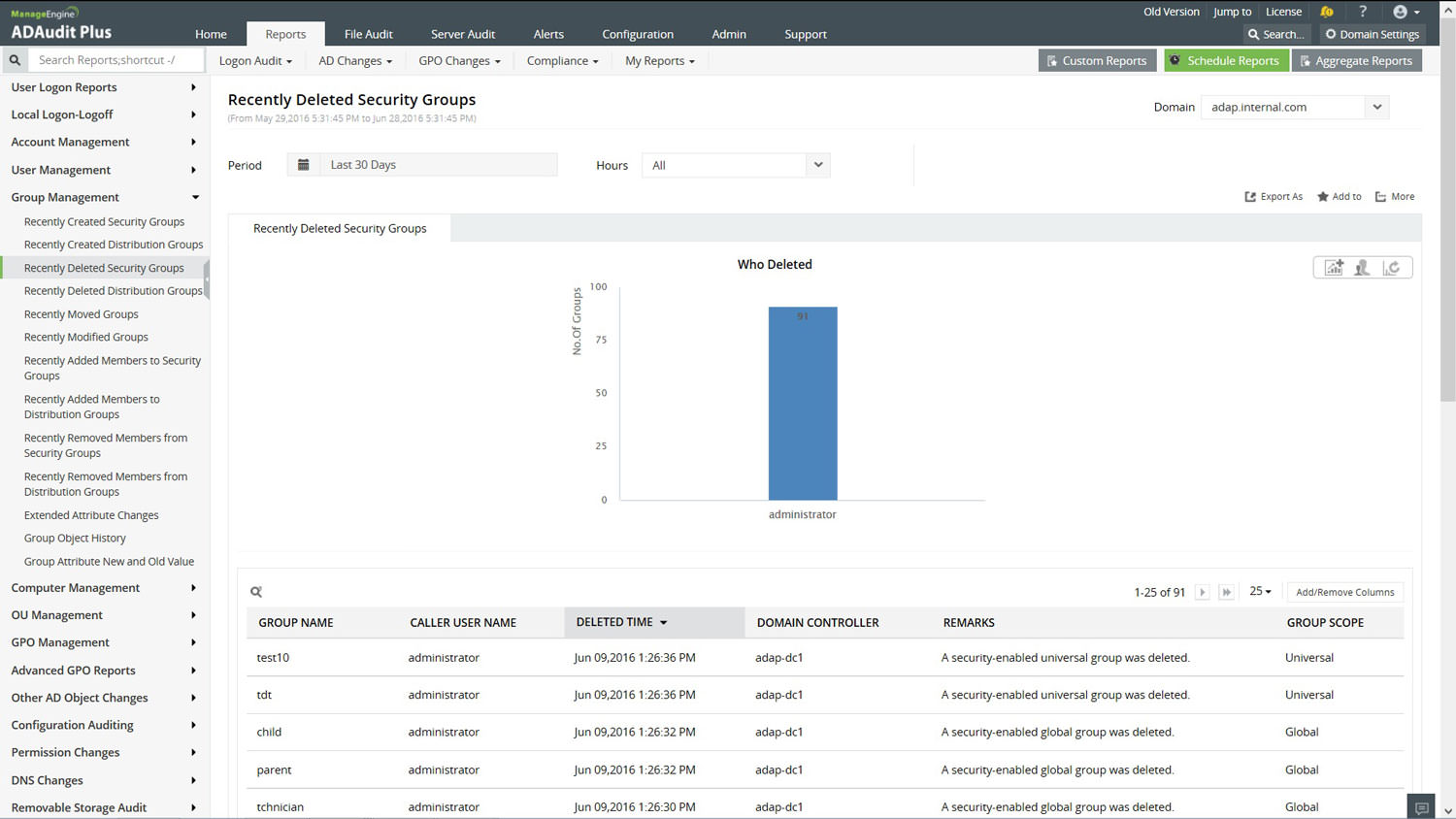Viewport: 1456px width, 819px height.
Task: Open the Domain dropdown
Action: click(1294, 107)
